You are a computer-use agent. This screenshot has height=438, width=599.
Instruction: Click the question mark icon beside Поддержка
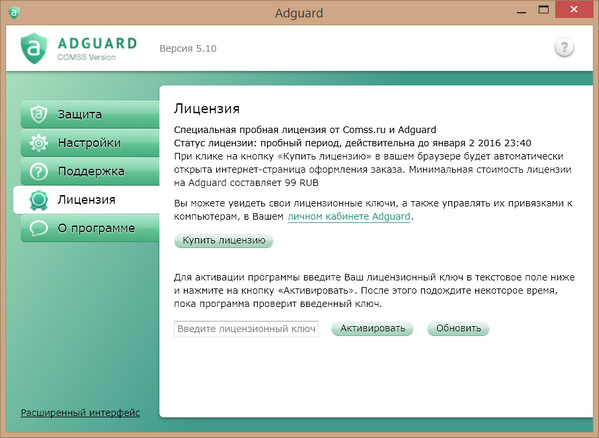[39, 171]
